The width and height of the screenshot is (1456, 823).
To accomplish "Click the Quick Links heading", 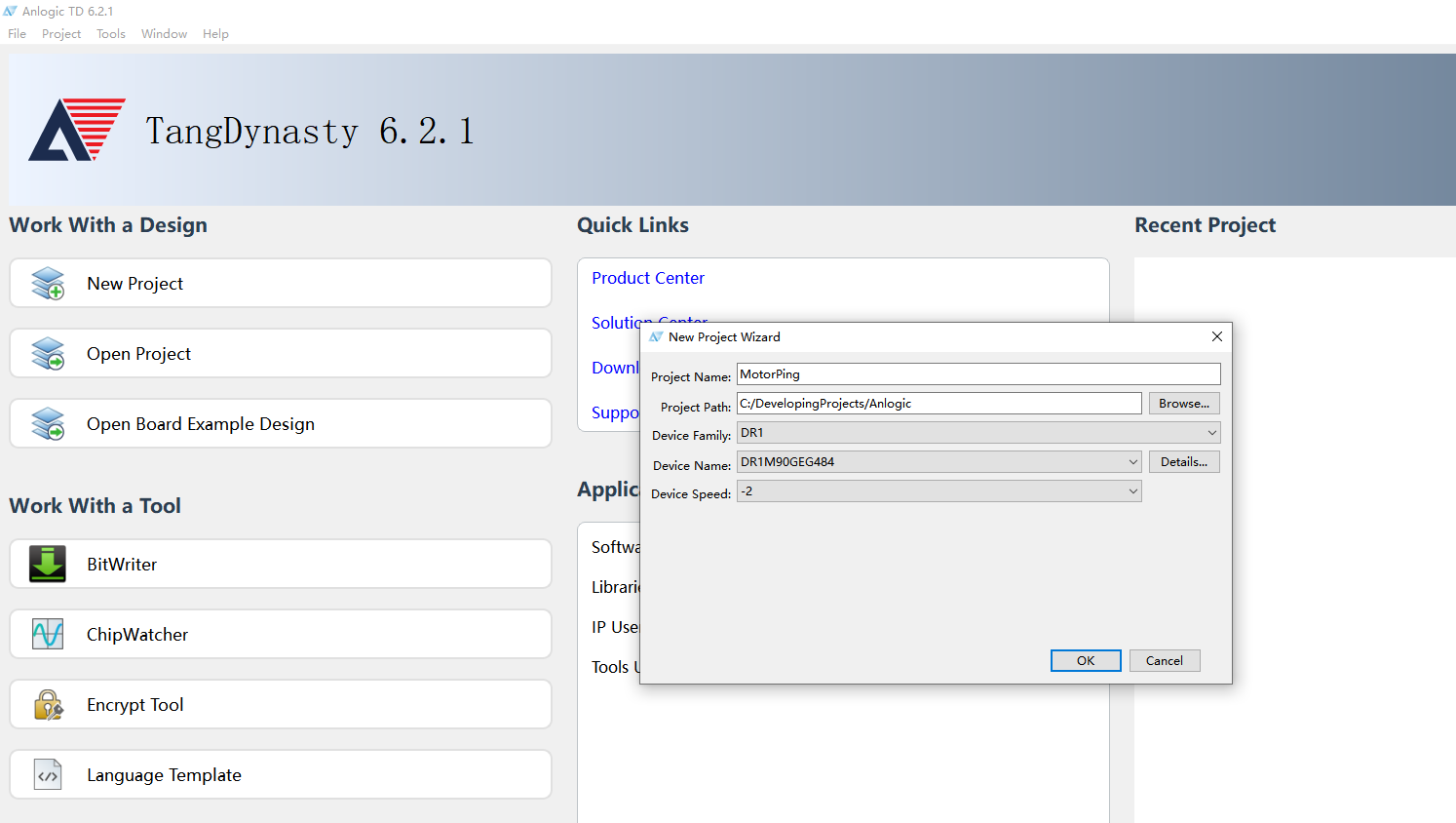I will point(632,225).
